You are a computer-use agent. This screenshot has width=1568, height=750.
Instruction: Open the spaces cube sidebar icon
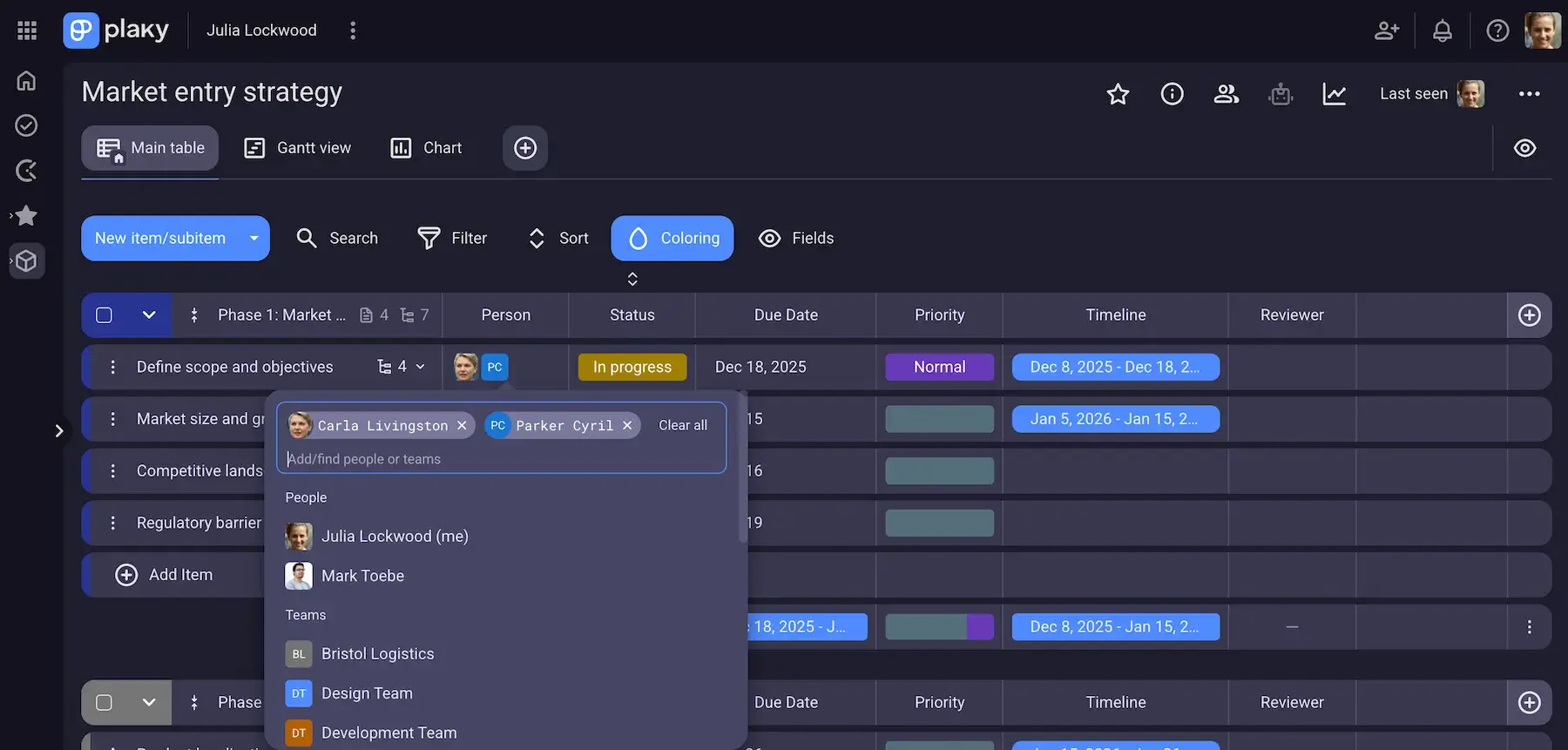[x=27, y=260]
